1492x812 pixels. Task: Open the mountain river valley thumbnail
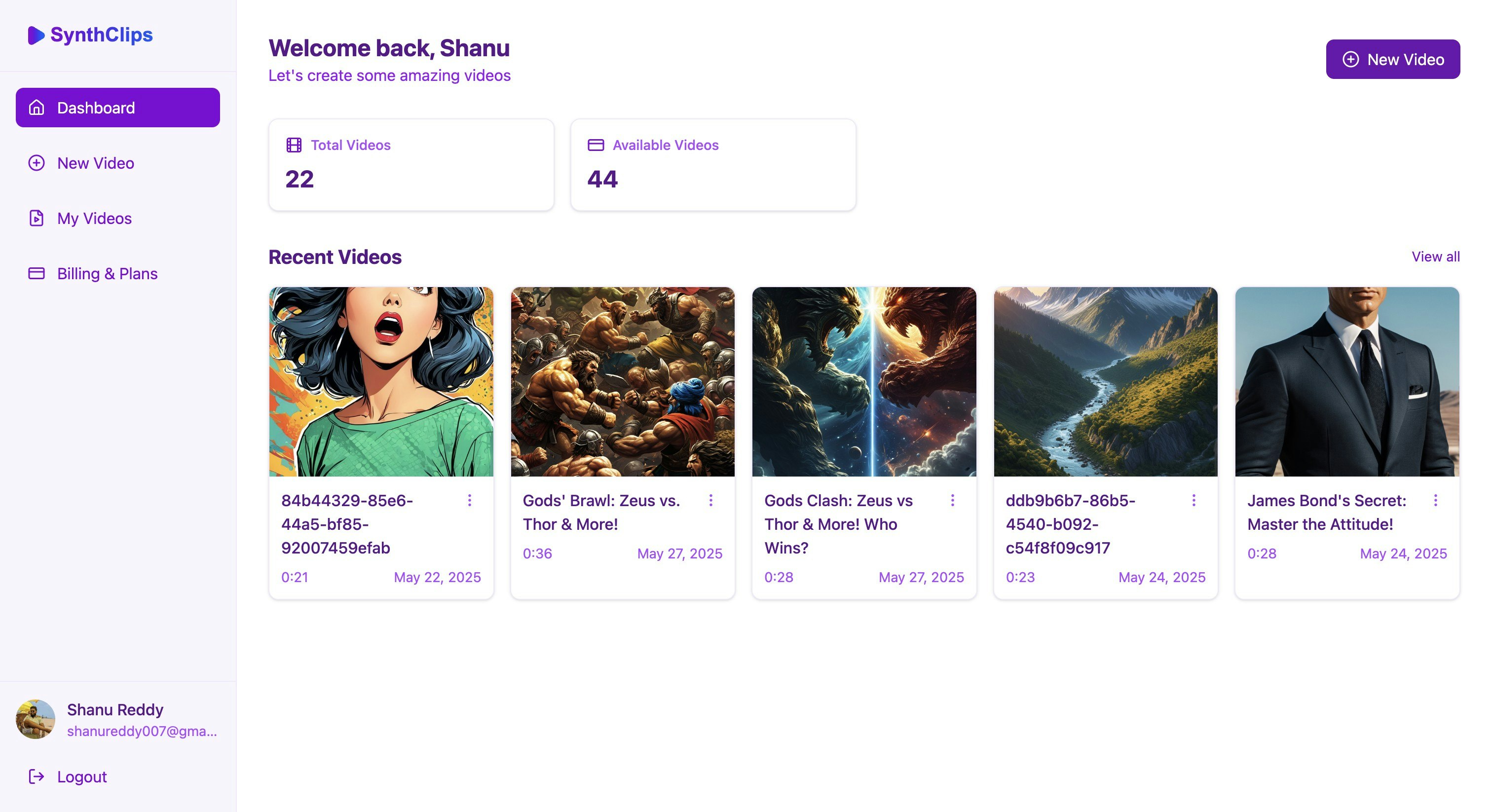point(1105,382)
